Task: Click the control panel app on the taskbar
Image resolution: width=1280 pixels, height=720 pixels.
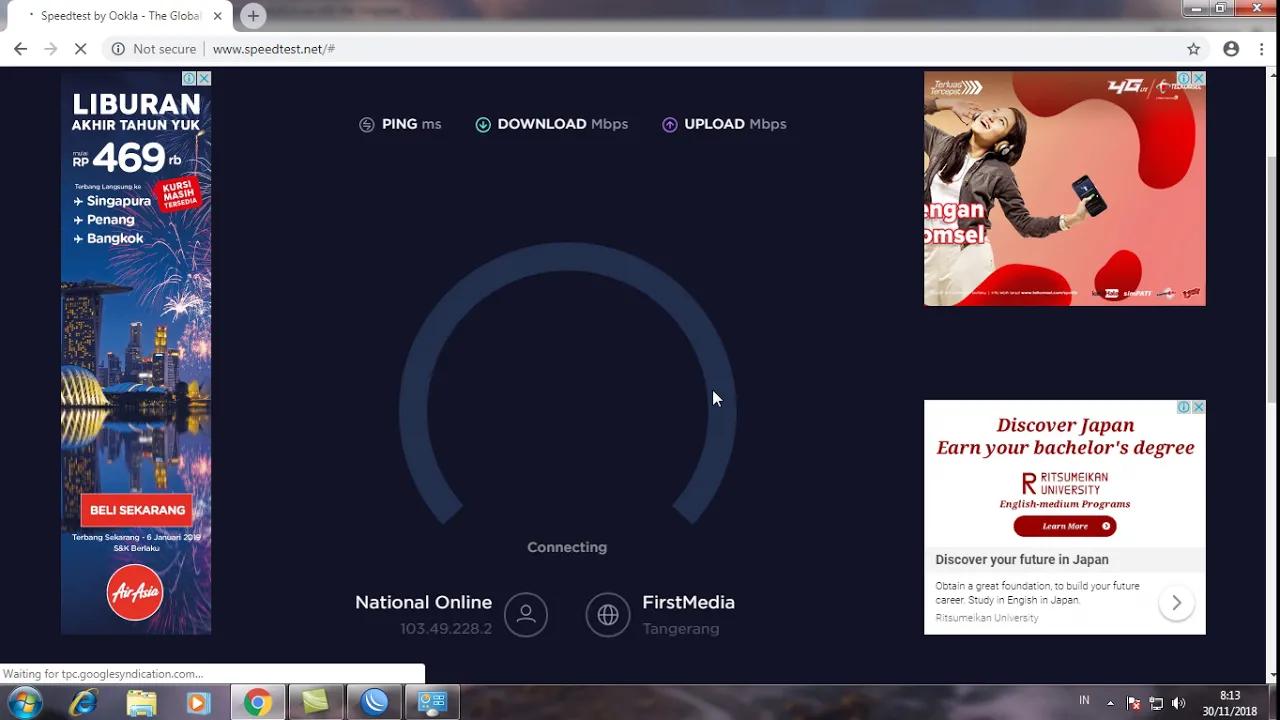Action: [x=432, y=703]
